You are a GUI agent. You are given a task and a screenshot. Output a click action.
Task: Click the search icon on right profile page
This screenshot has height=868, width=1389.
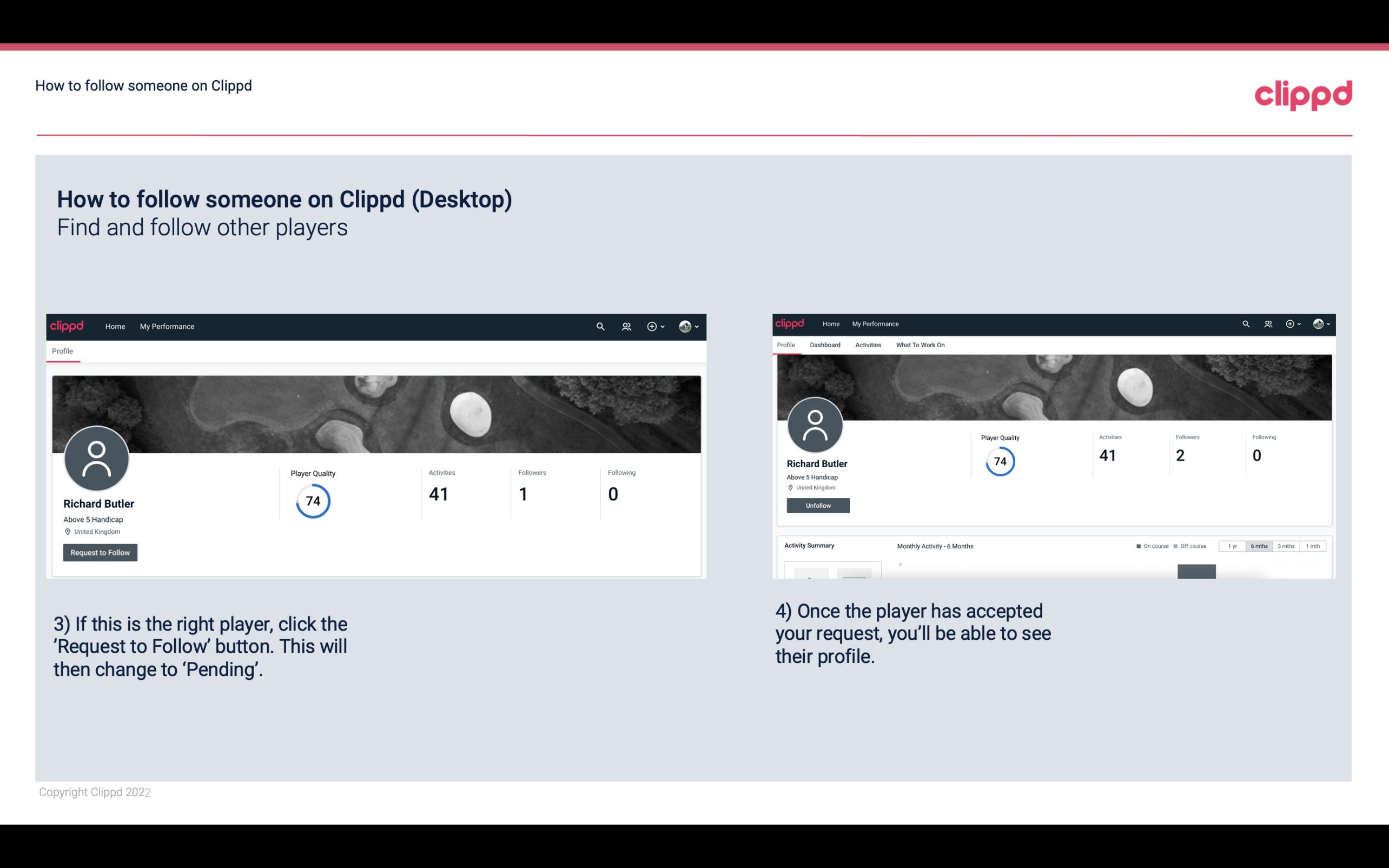click(1246, 324)
